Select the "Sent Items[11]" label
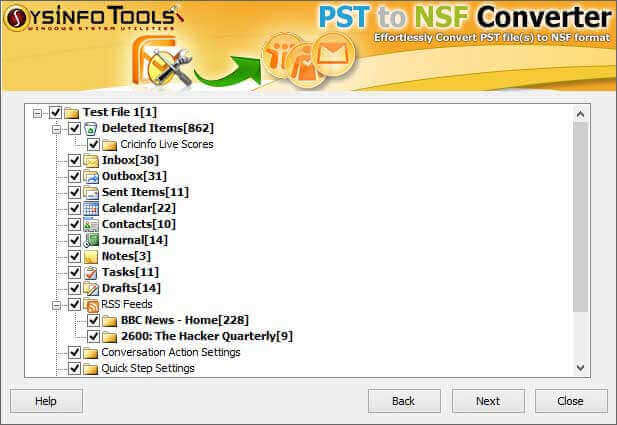This screenshot has width=617, height=425. pos(145,192)
